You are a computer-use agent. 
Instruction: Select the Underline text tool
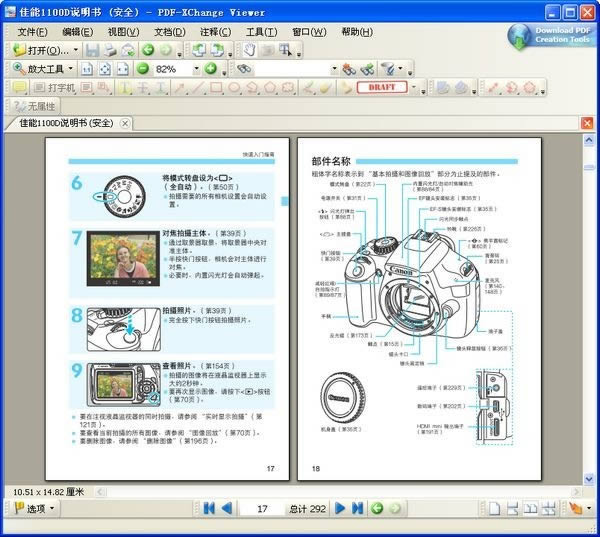point(161,88)
